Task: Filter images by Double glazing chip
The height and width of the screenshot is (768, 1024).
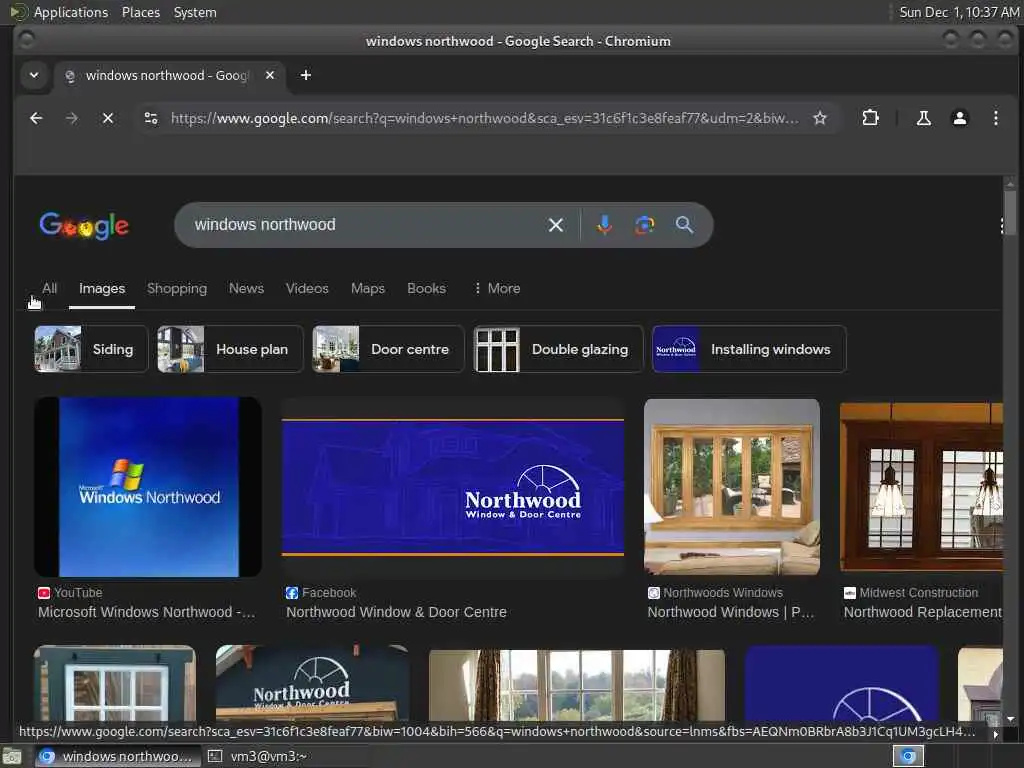Action: pos(558,349)
